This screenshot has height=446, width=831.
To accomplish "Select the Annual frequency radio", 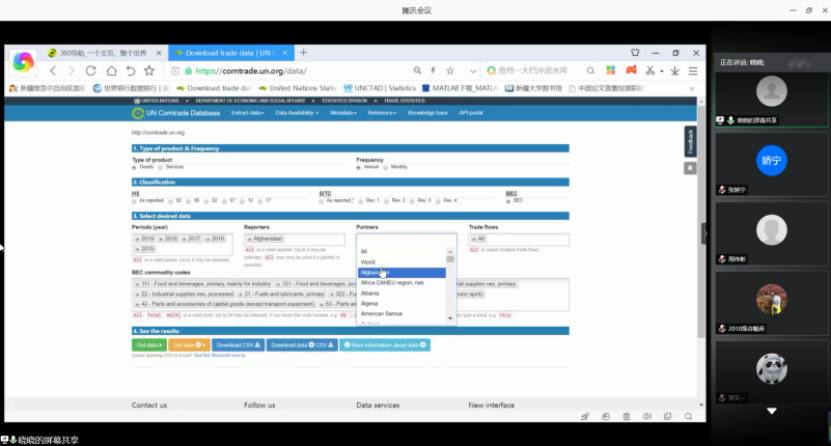I will click(358, 167).
